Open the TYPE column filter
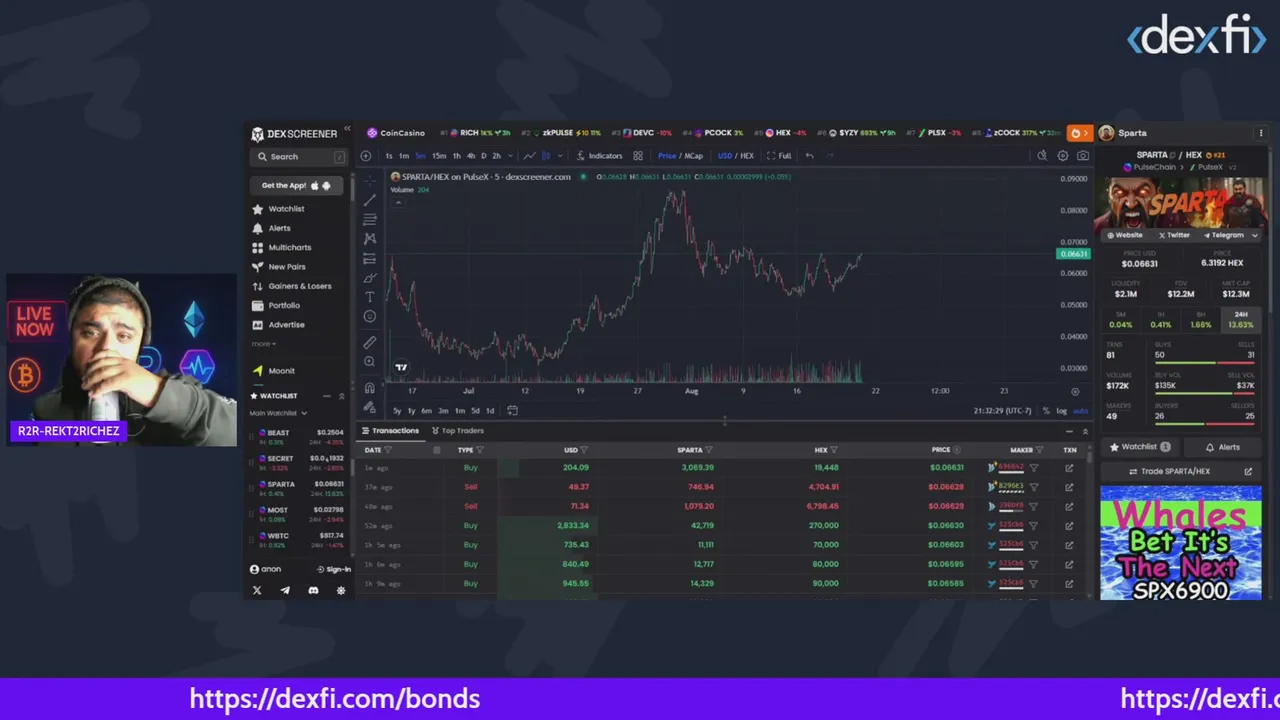This screenshot has width=1280, height=720. pyautogui.click(x=479, y=450)
